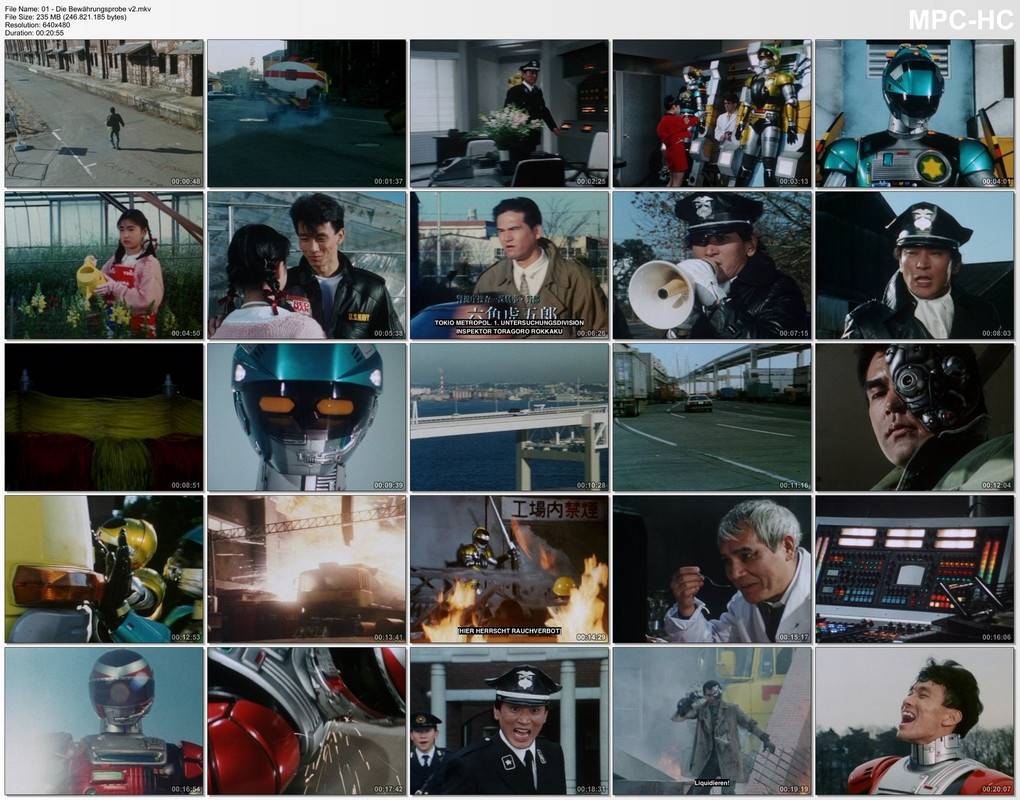
Task: Click the 00:17:42 sparks close-up thumbnail
Action: 306,721
